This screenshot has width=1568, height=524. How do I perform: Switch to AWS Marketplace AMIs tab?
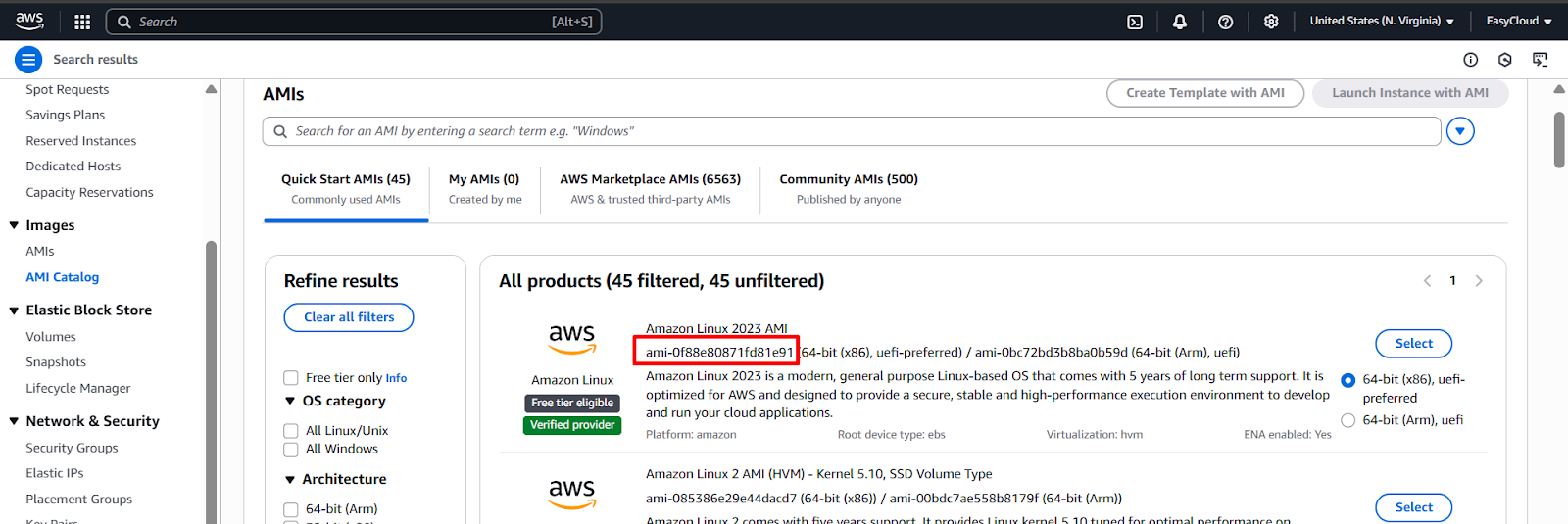[651, 189]
